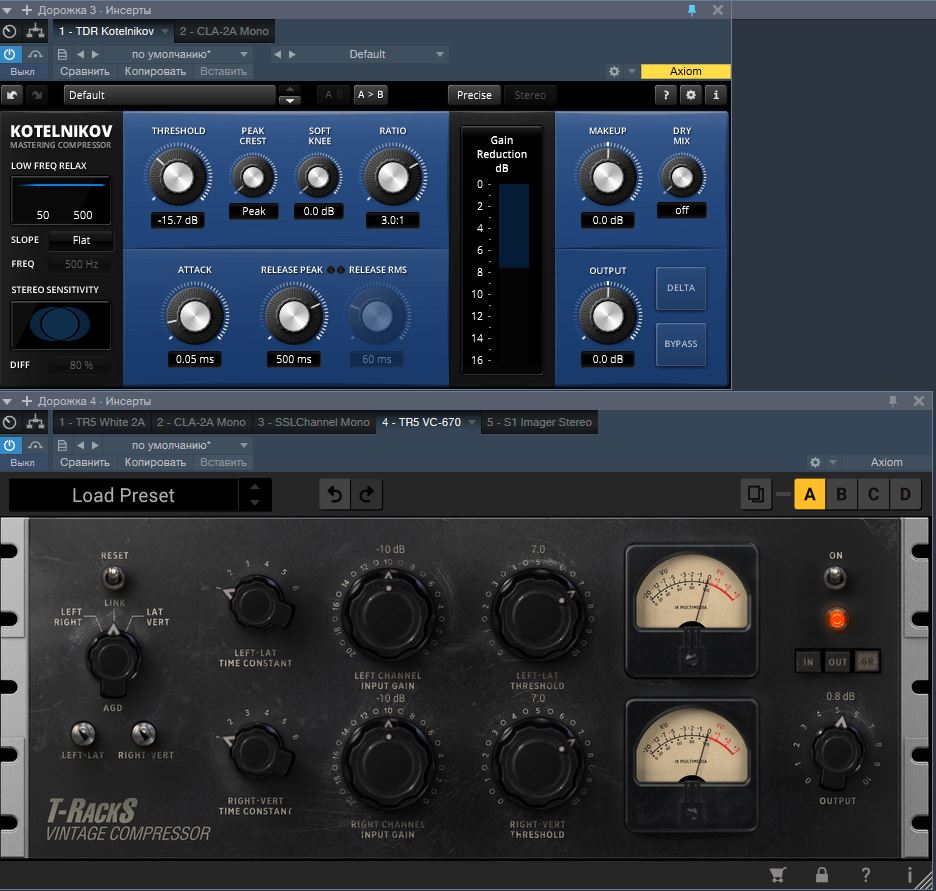Click Сравнить button in Дорожка 3
This screenshot has height=891, width=936.
(x=85, y=71)
